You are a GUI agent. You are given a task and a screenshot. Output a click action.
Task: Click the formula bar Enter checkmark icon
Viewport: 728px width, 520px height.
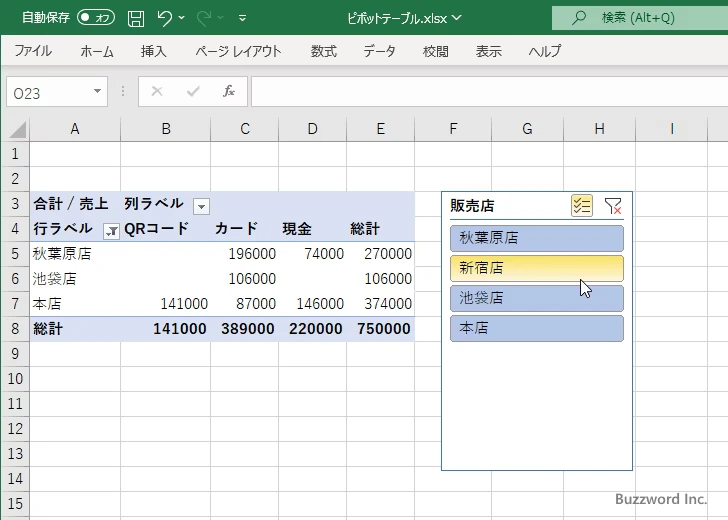coord(193,91)
